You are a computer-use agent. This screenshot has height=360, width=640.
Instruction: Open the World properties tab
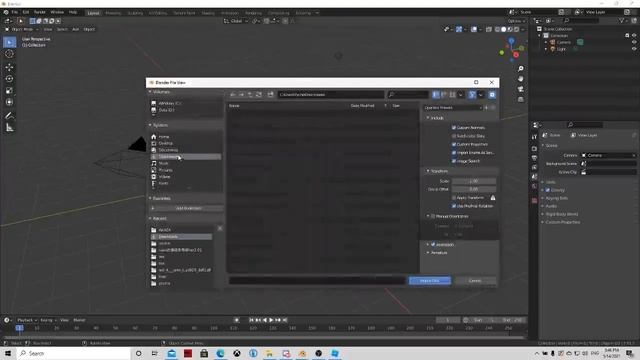534,186
